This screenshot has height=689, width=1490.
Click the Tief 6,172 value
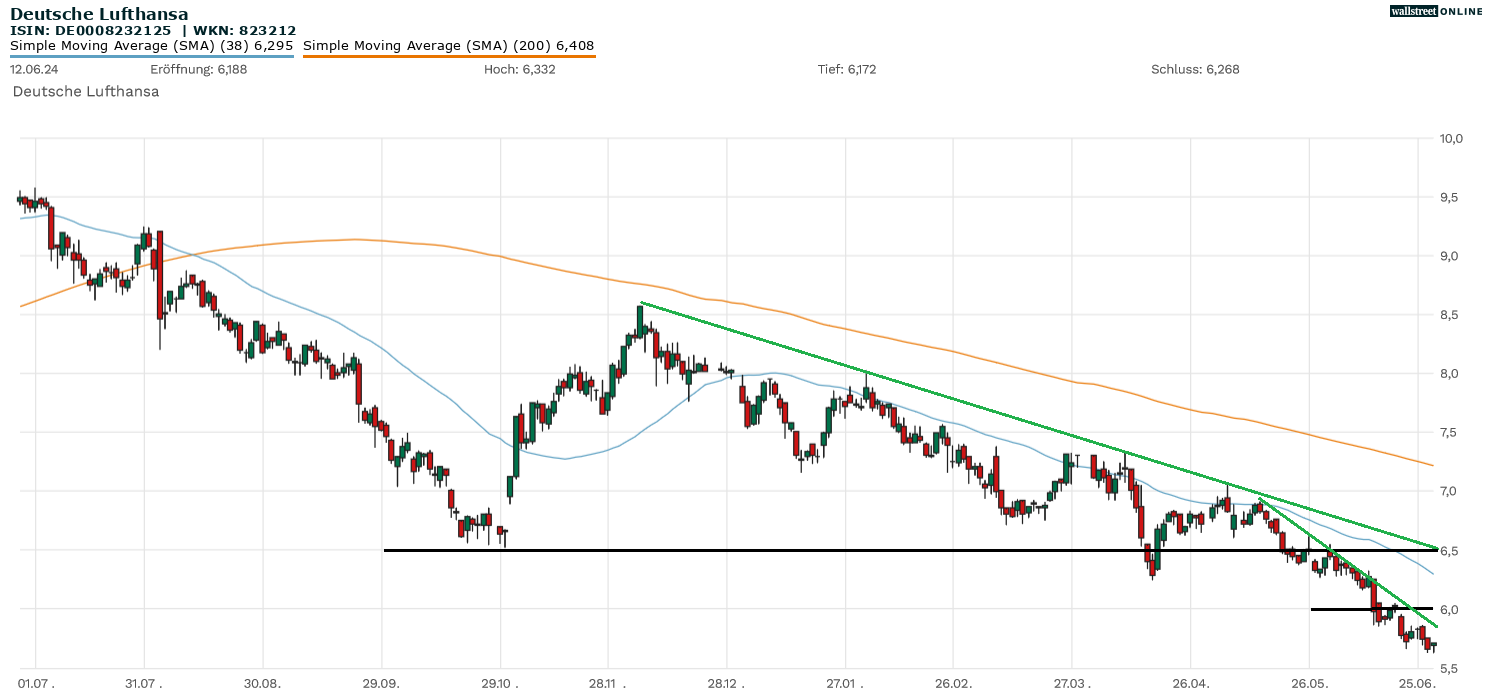click(x=846, y=69)
